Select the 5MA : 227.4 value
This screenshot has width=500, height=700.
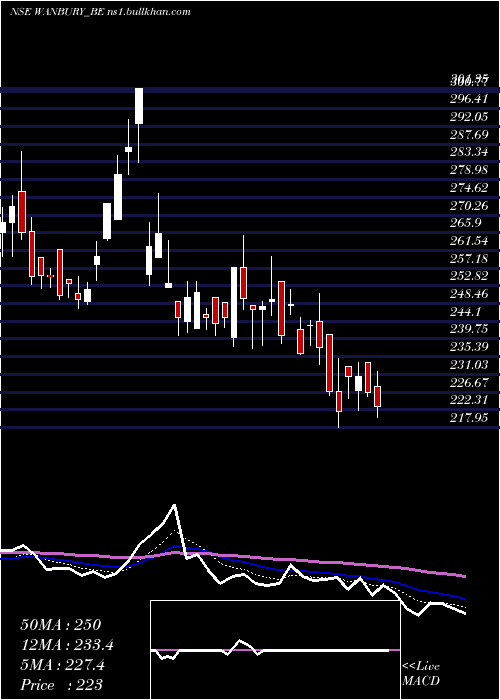click(x=62, y=665)
